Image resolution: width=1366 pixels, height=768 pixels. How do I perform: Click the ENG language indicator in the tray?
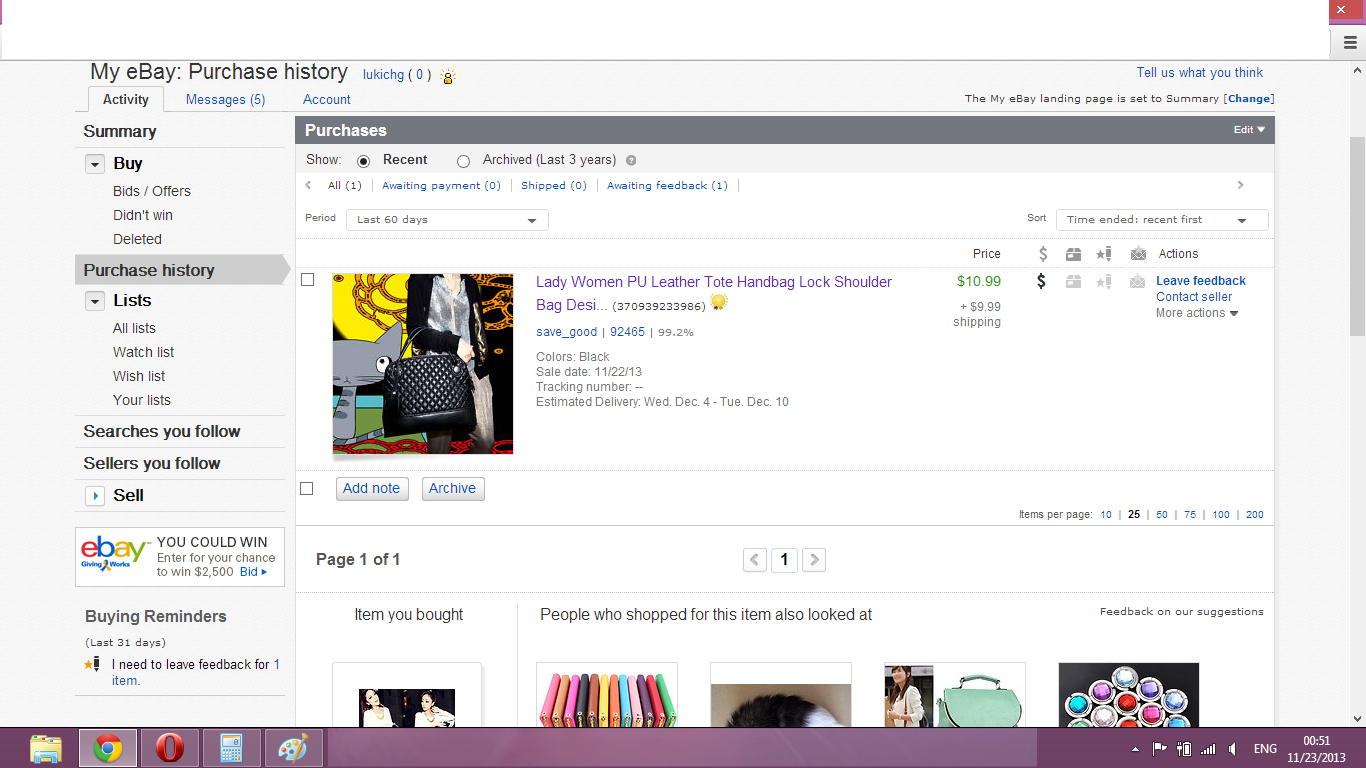coord(1265,749)
